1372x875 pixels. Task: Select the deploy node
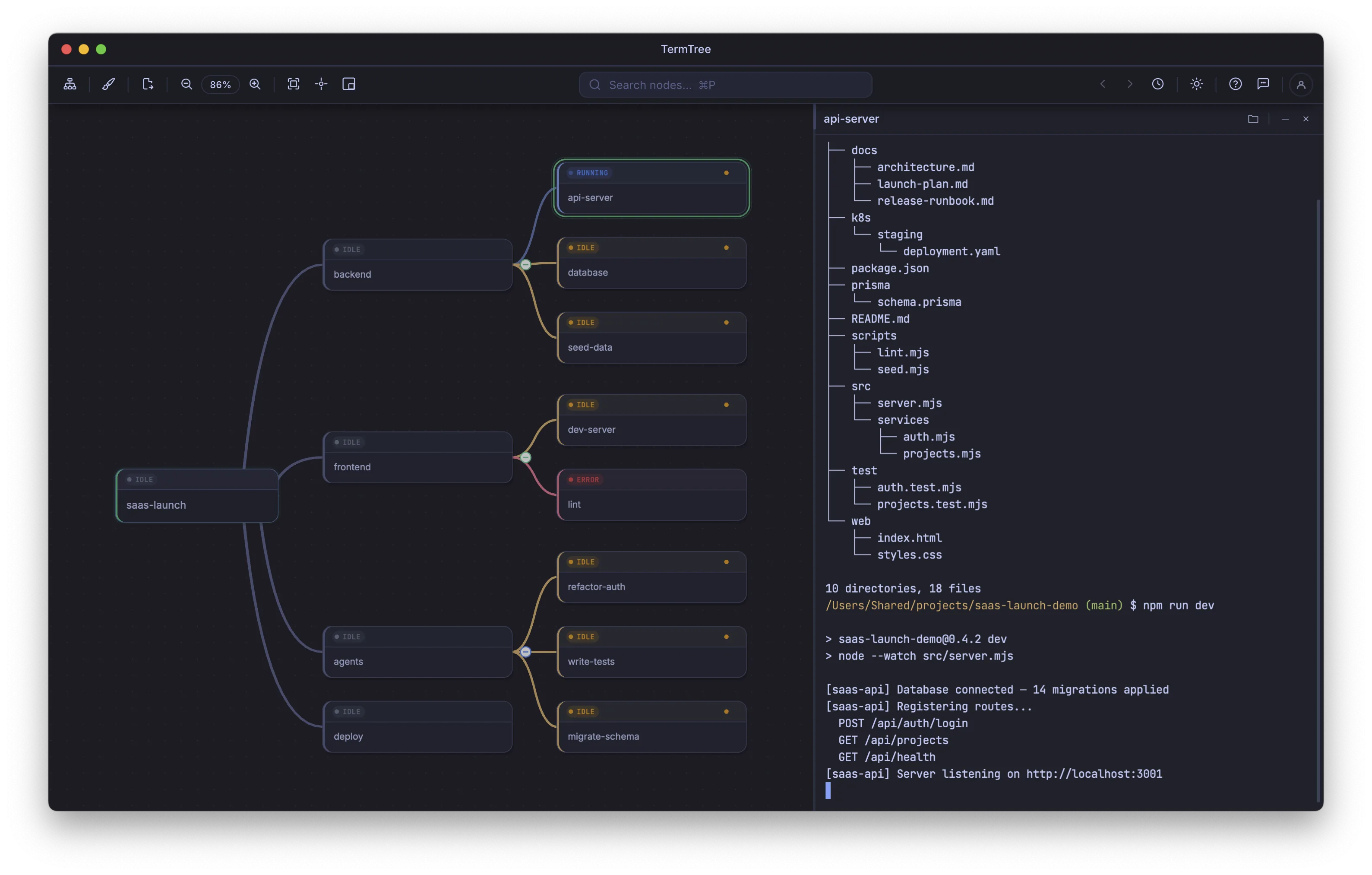(x=417, y=727)
